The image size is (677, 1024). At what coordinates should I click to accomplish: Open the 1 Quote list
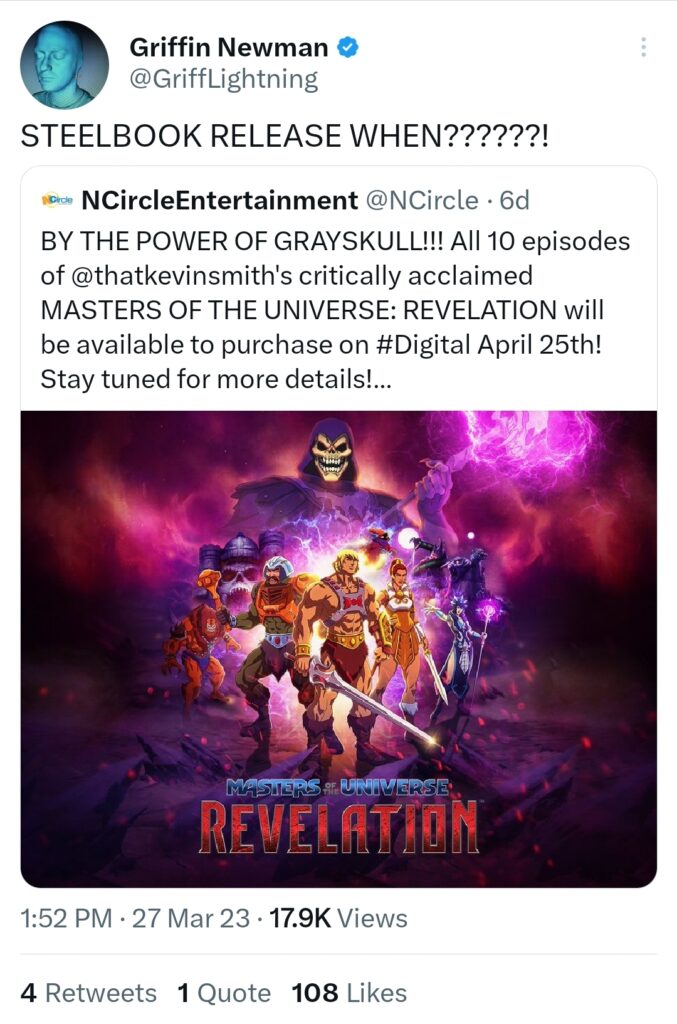coord(224,993)
